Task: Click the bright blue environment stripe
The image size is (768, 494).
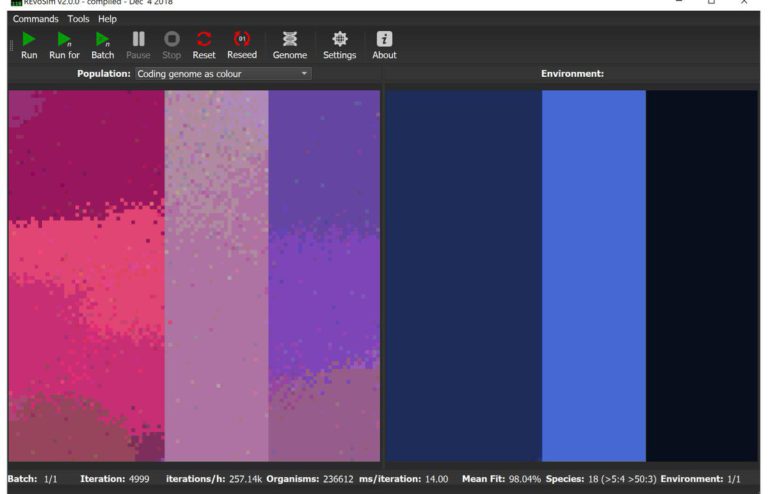Action: pos(594,276)
